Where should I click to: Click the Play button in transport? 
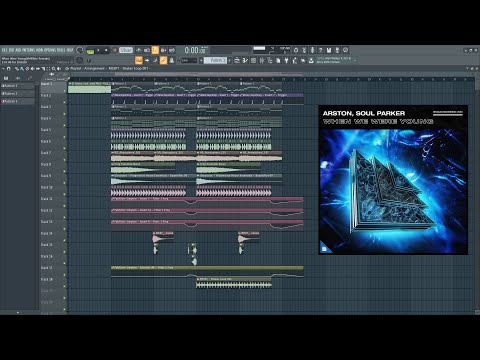pyautogui.click(x=98, y=50)
